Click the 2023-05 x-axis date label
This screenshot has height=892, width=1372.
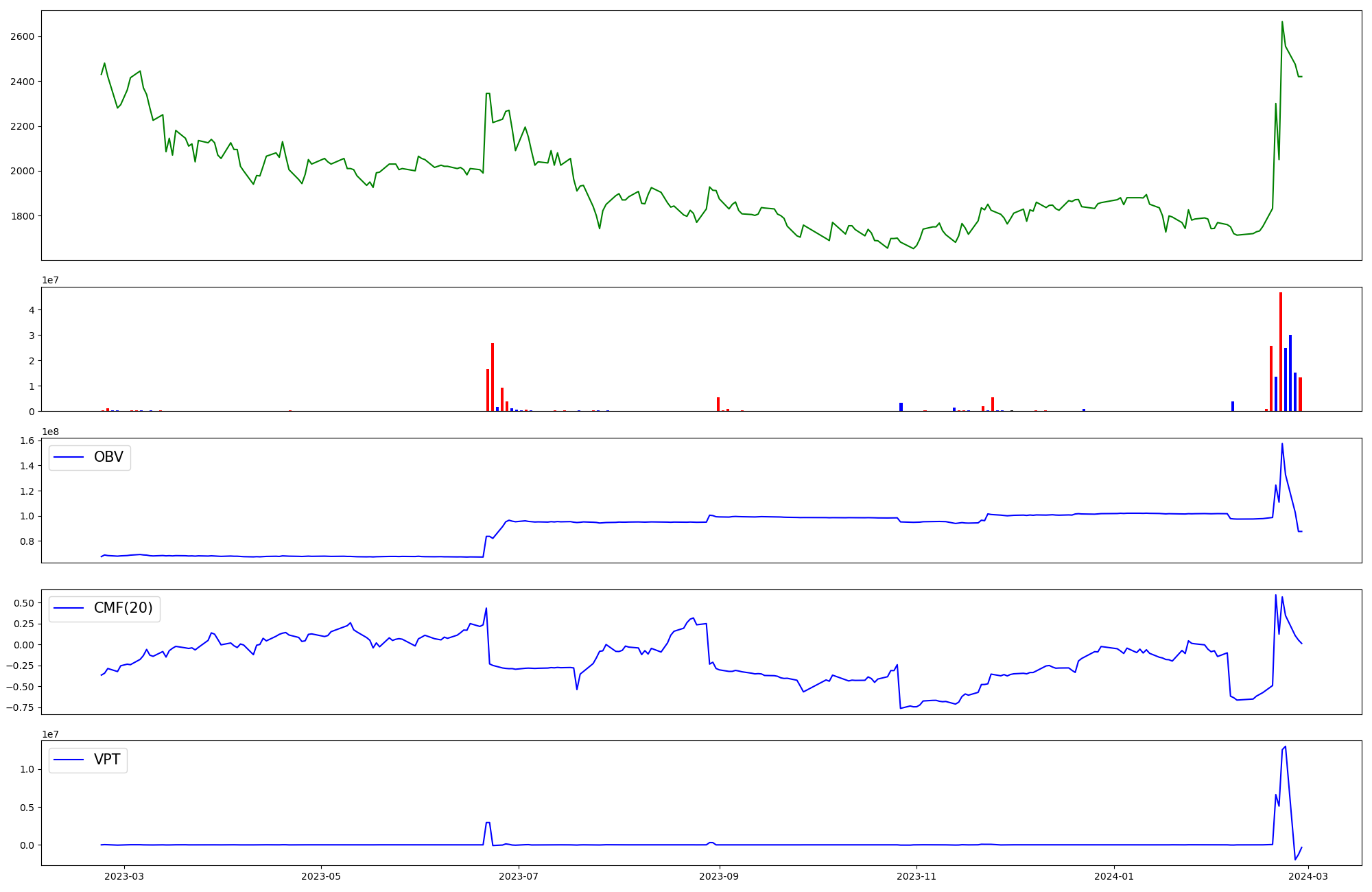(x=321, y=876)
